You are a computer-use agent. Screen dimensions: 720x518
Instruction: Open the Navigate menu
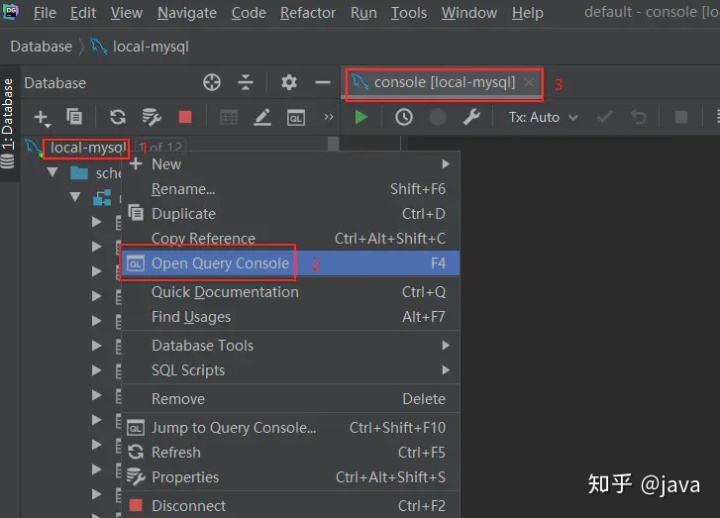187,13
